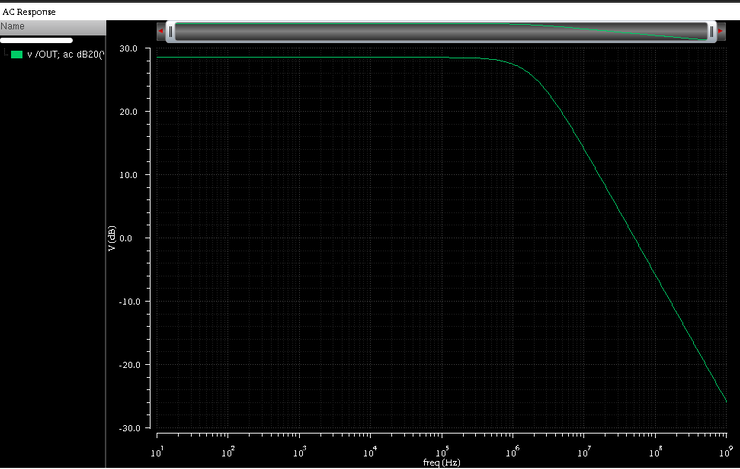Screen dimensions: 740x469
Task: Click the 10^7 frequency tick label
Action: coord(584,452)
